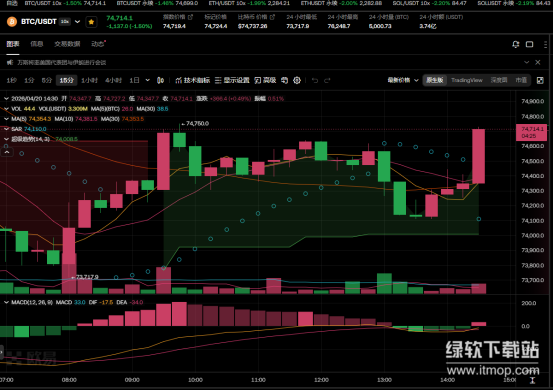The width and height of the screenshot is (554, 390).
Task: Click the collapse-all indicators up arrow button
Action: tap(7, 152)
